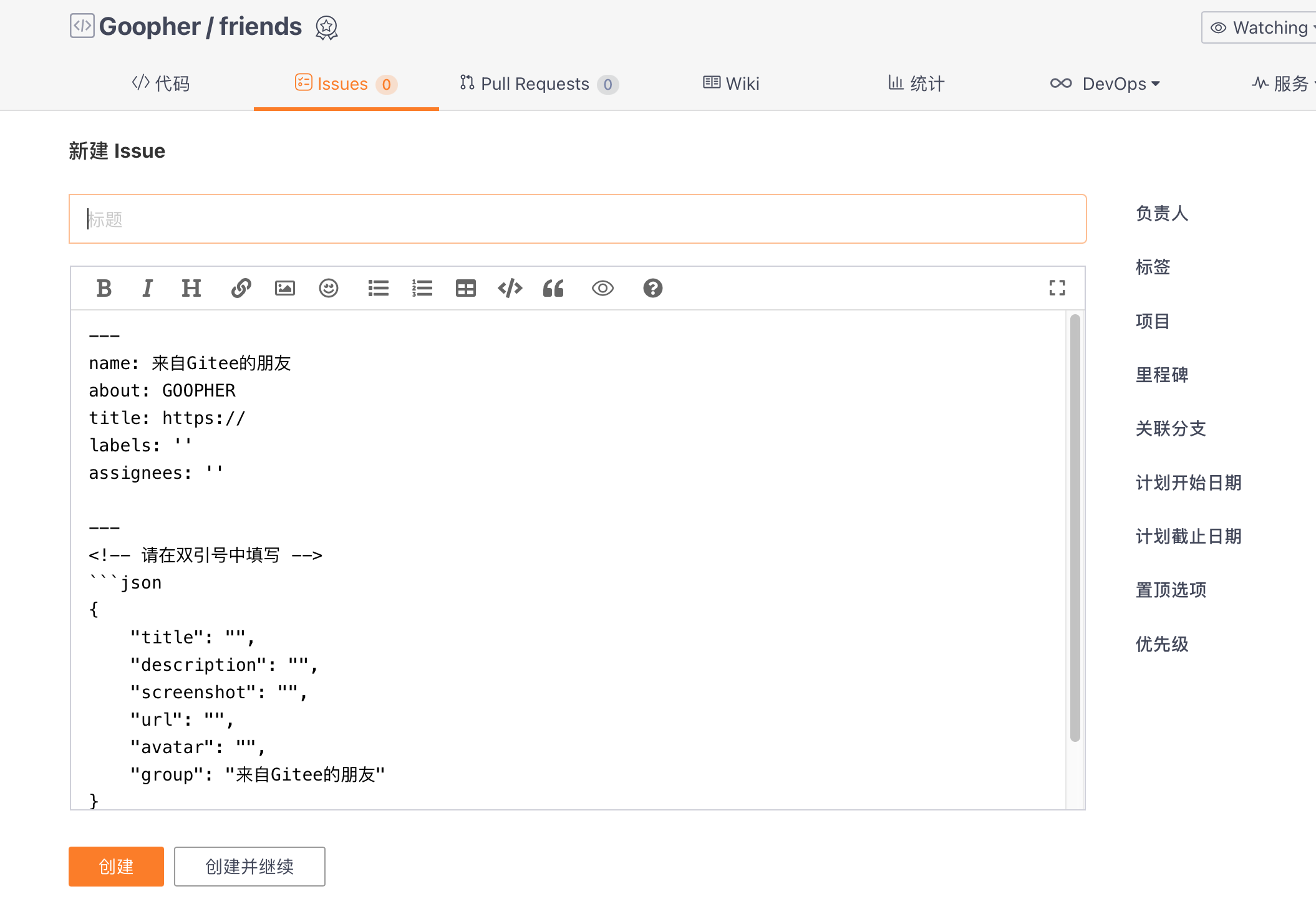Viewport: 1316px width, 899px height.
Task: Click the ordered list icon
Action: point(421,289)
